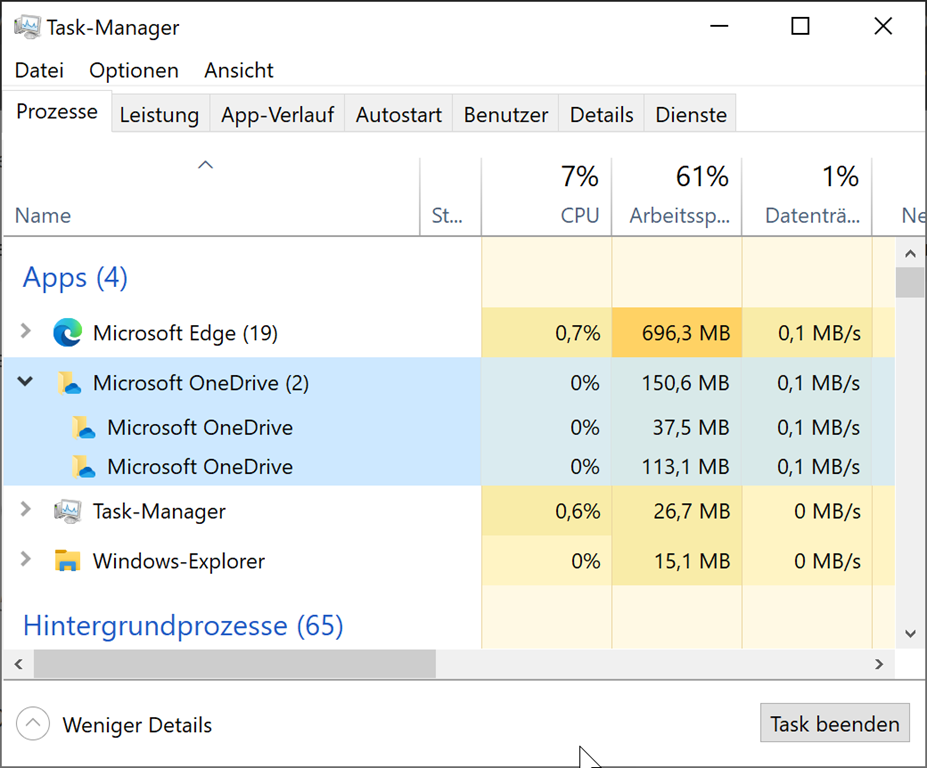Screen dimensions: 927x768
Task: Click the 37,5 MB OneDrive child process icon
Action: point(83,428)
